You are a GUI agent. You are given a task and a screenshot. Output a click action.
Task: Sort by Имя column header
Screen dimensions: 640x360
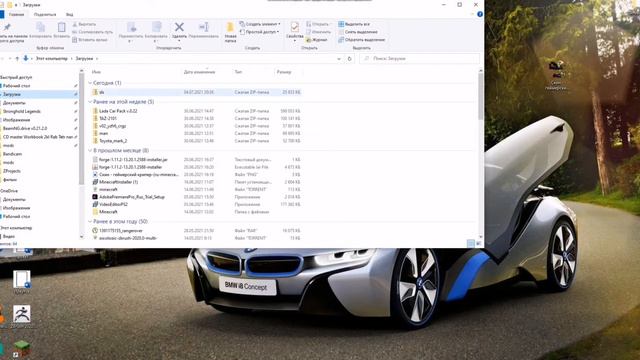pyautogui.click(x=96, y=72)
